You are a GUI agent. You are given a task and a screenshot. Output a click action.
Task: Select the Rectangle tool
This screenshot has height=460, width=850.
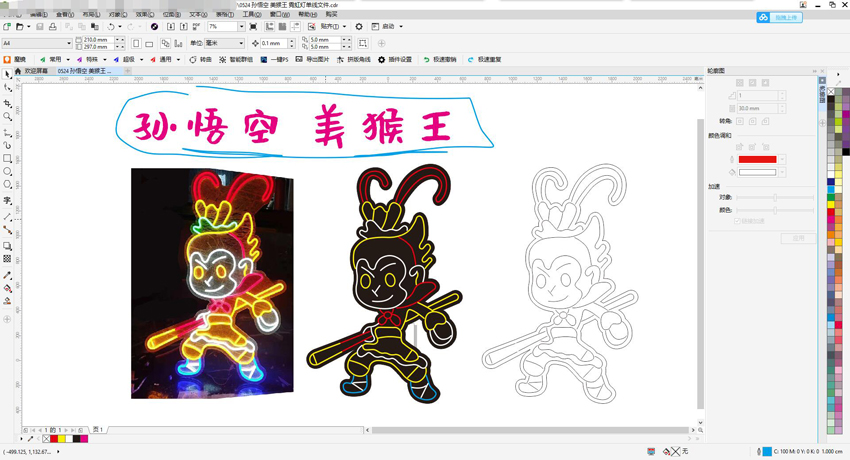click(7, 158)
